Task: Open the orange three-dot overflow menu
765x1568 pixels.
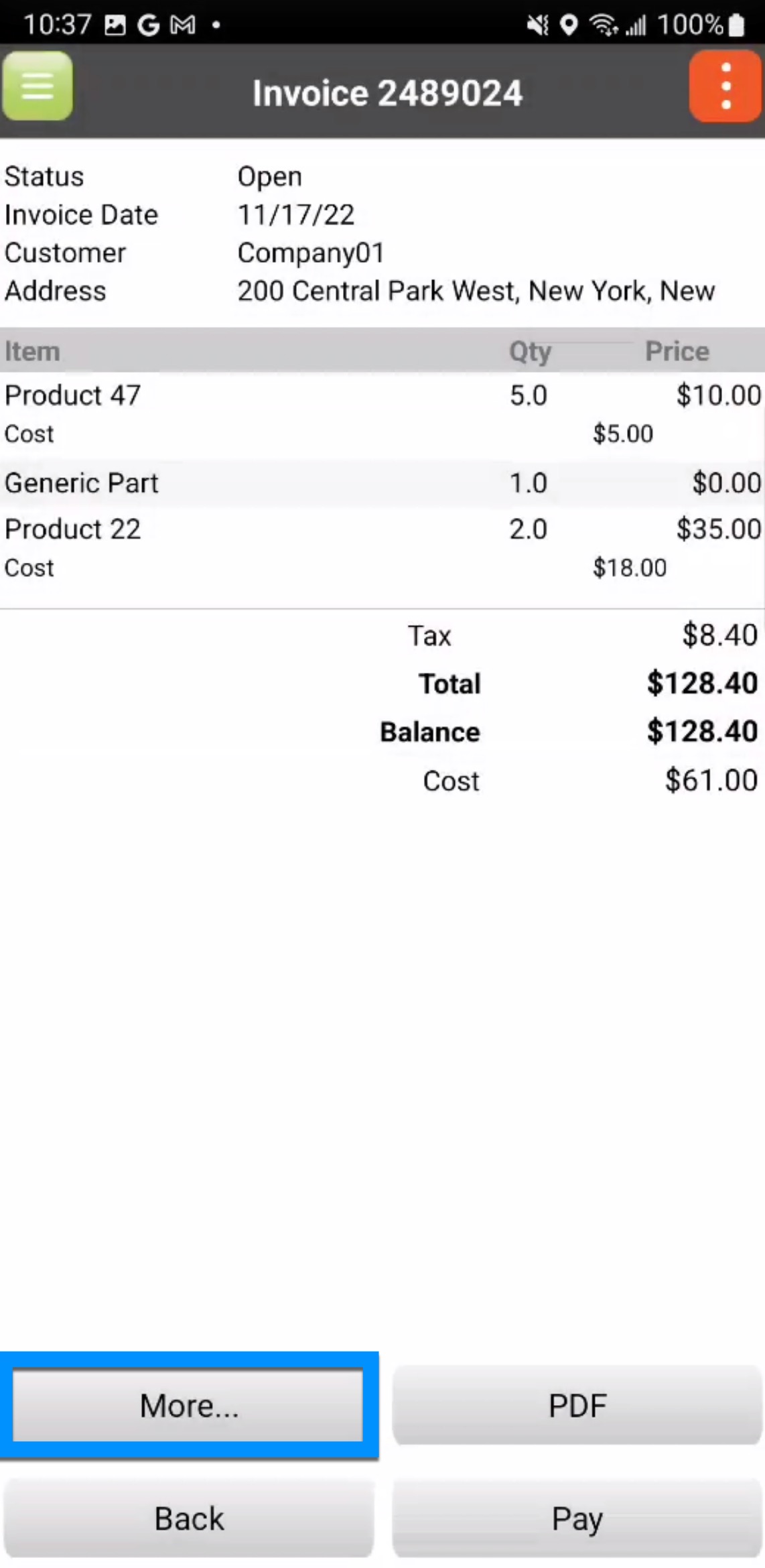Action: (725, 88)
